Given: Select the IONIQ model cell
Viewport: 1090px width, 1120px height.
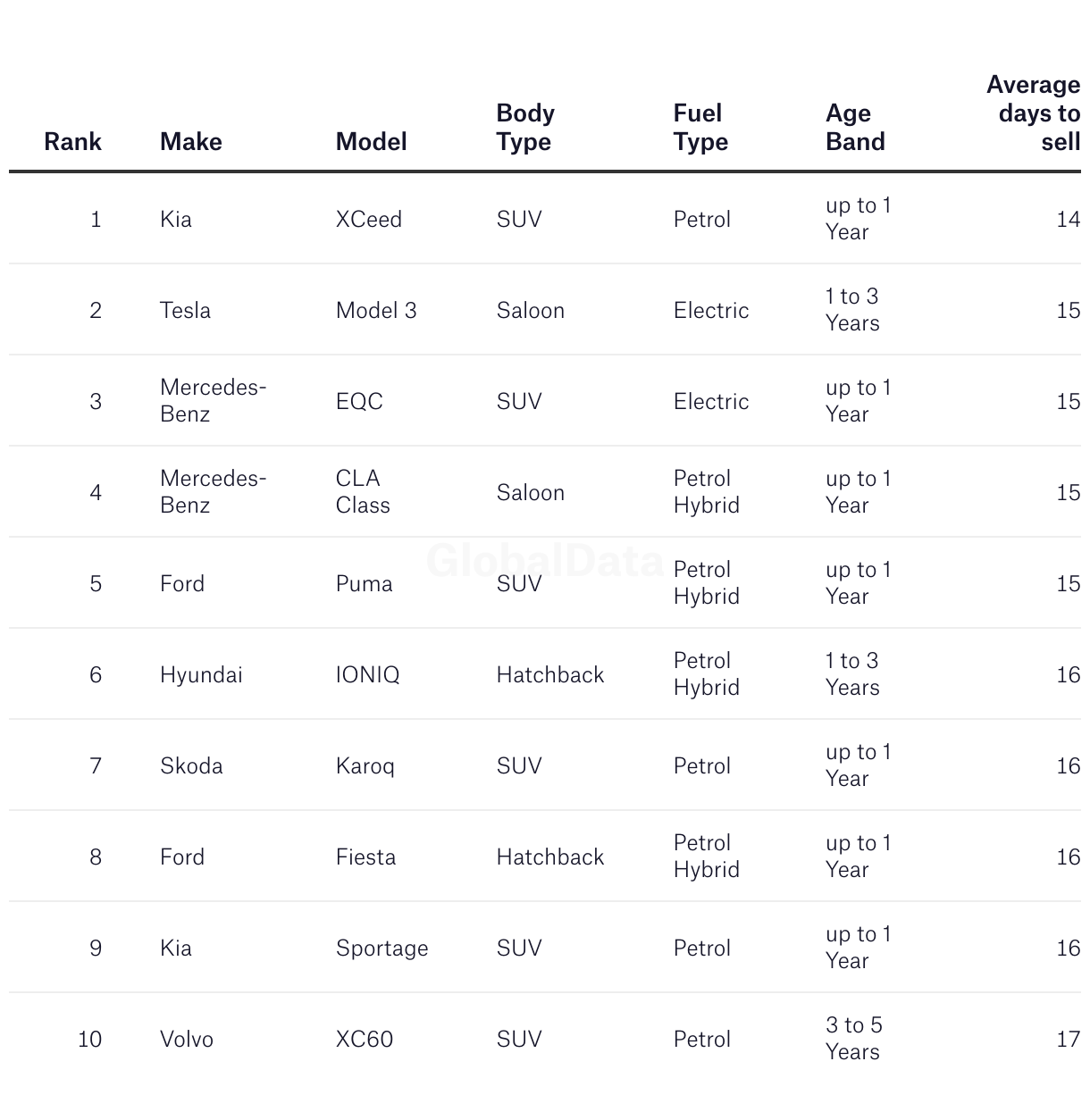Looking at the screenshot, I should 367,674.
